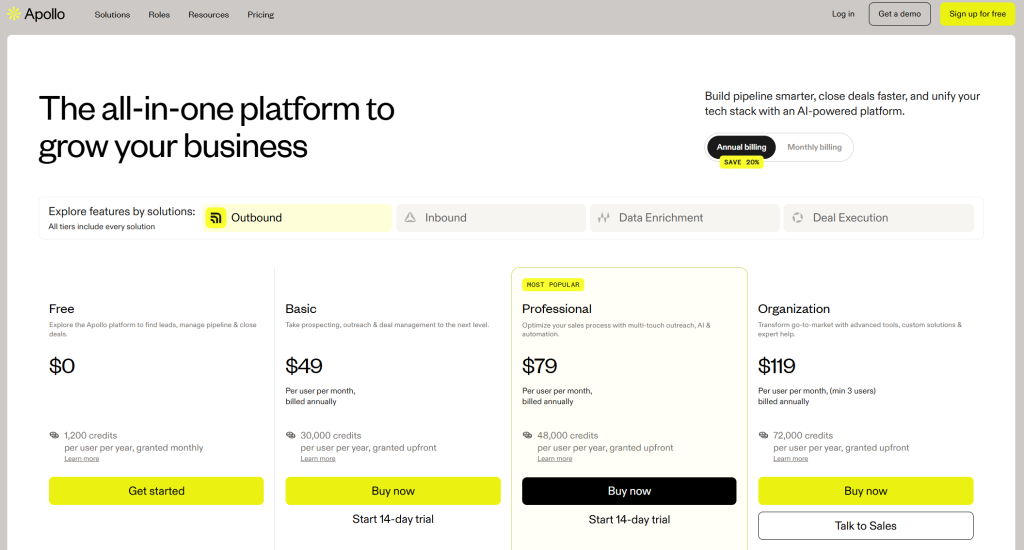
Task: Click the credits coin icon under Free
Action: pos(54,436)
